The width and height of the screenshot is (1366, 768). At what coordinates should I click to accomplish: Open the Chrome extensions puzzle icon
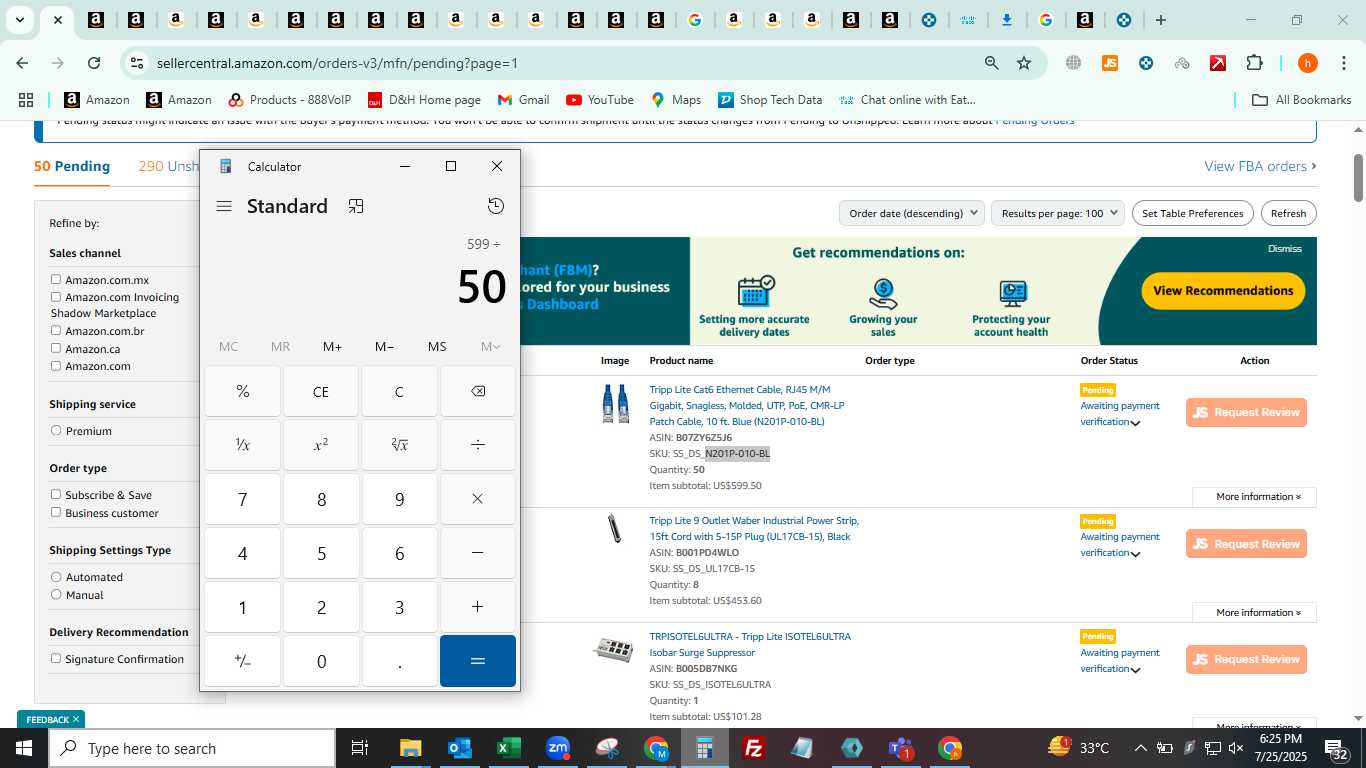(x=1254, y=63)
